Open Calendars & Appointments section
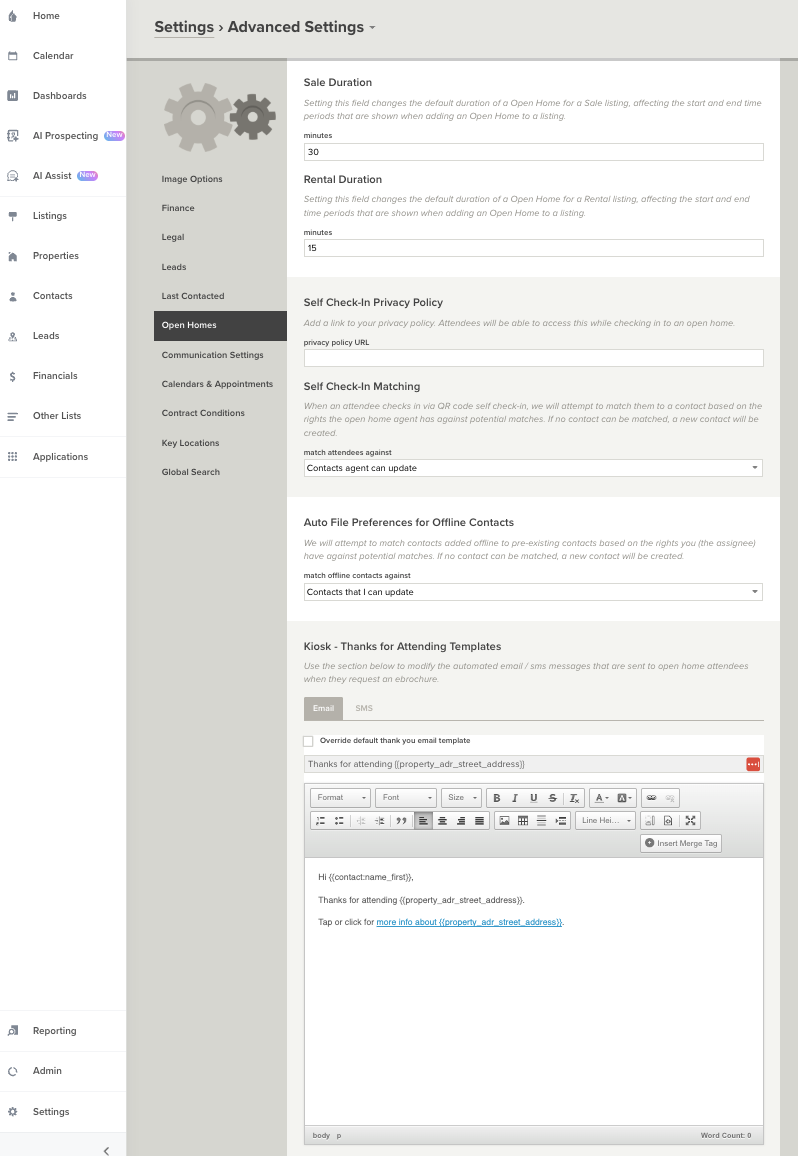 pos(220,384)
